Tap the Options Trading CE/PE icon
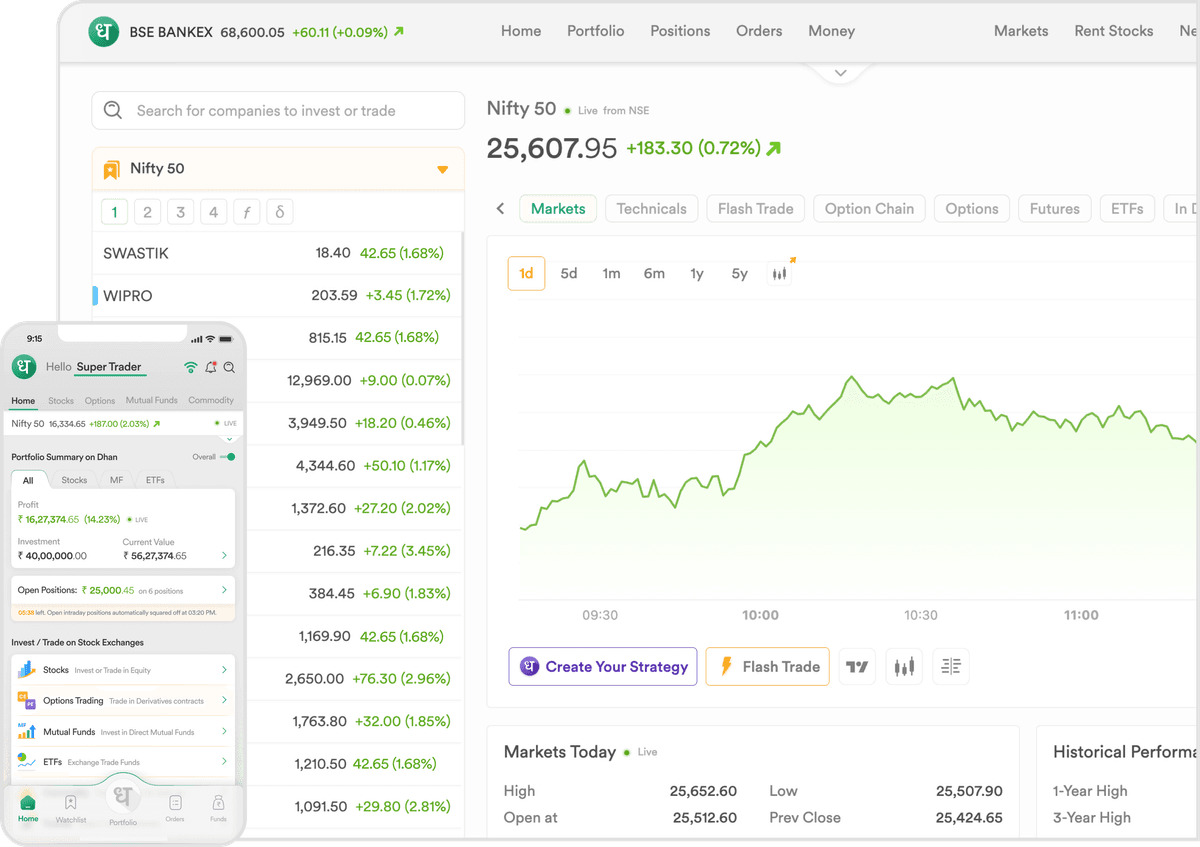This screenshot has height=847, width=1200. click(x=26, y=701)
